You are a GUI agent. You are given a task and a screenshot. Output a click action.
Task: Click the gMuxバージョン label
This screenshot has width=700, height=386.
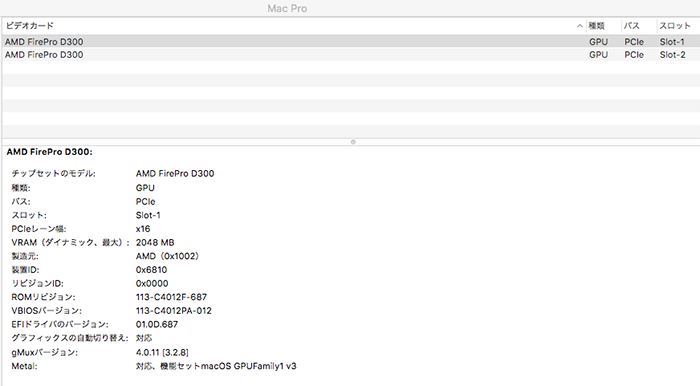coord(45,352)
